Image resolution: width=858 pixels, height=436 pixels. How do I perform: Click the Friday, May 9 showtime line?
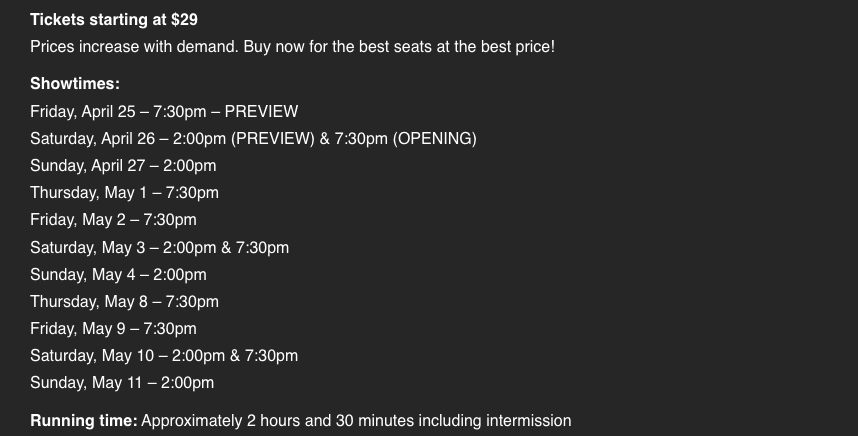[113, 328]
